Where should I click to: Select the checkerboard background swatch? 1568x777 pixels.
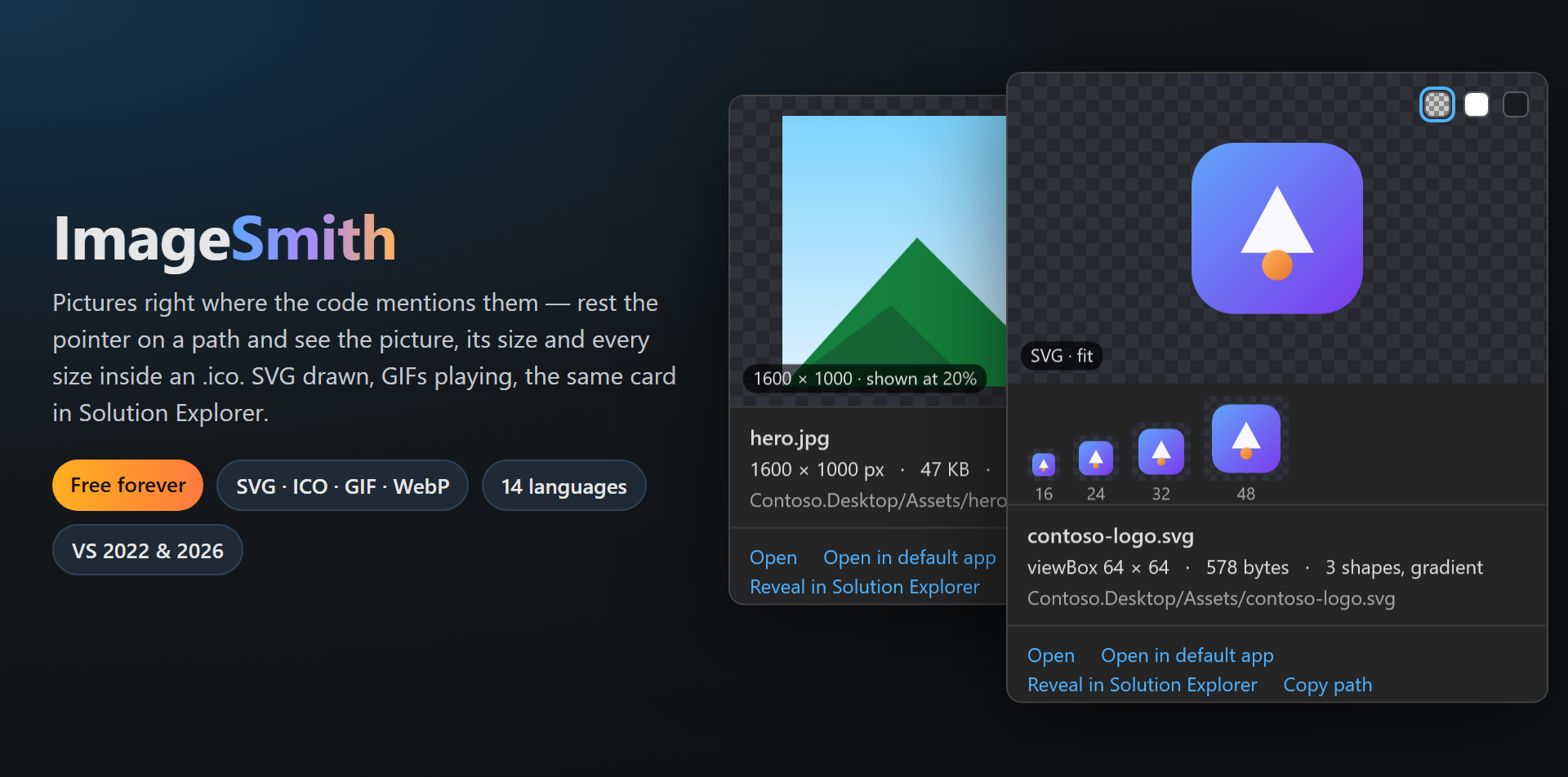(1437, 104)
